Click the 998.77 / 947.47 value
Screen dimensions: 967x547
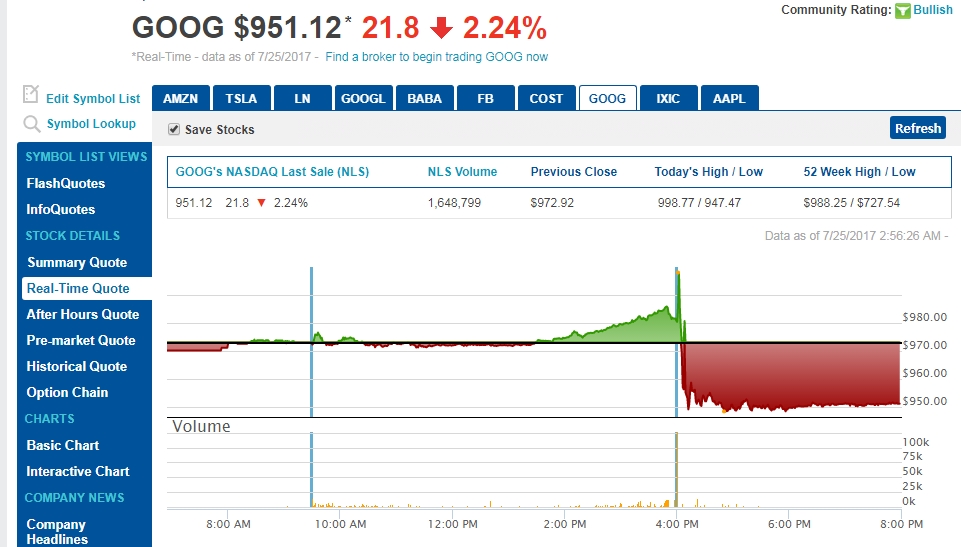[699, 202]
